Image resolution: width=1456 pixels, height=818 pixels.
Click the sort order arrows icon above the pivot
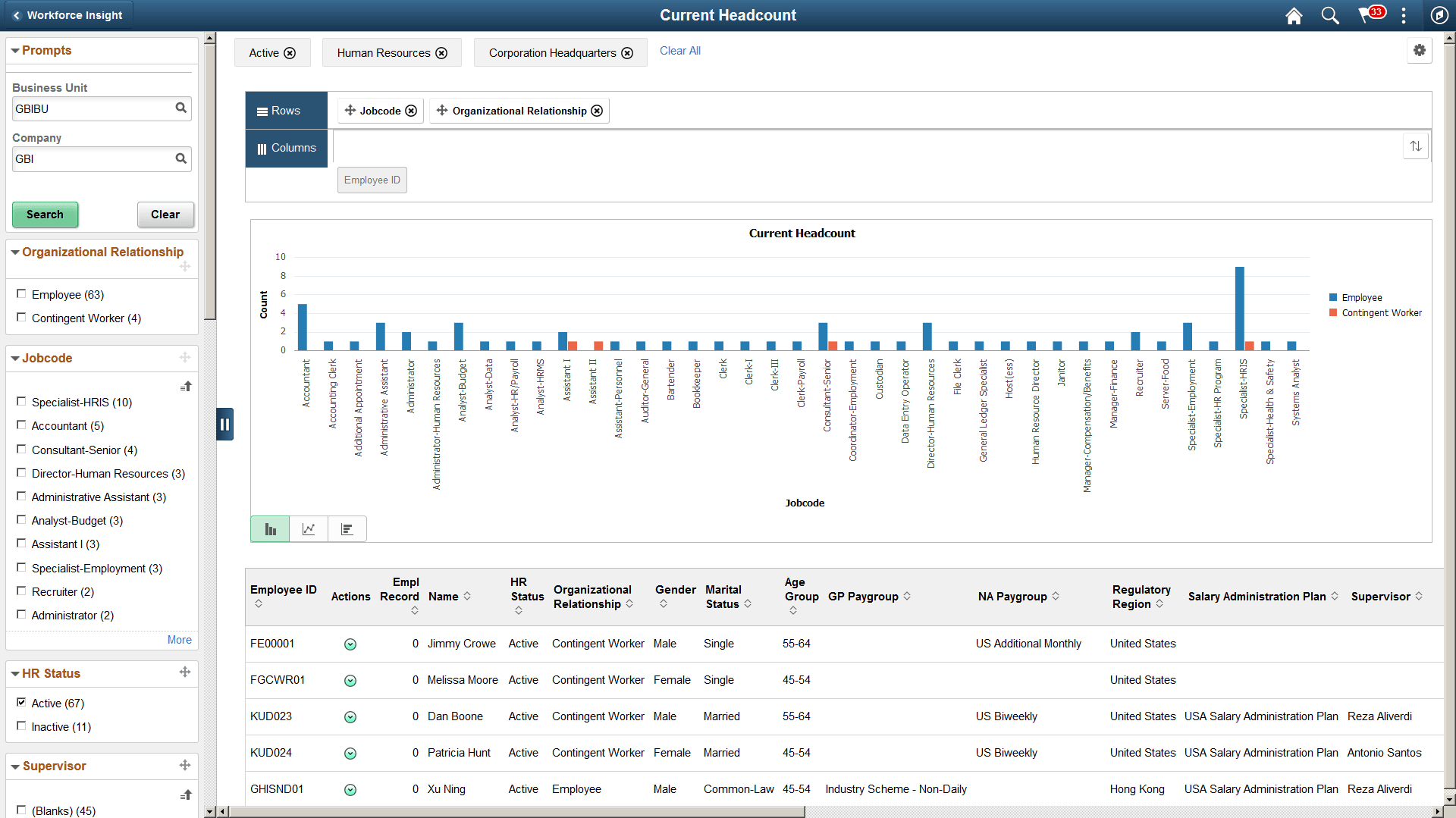pyautogui.click(x=1415, y=146)
